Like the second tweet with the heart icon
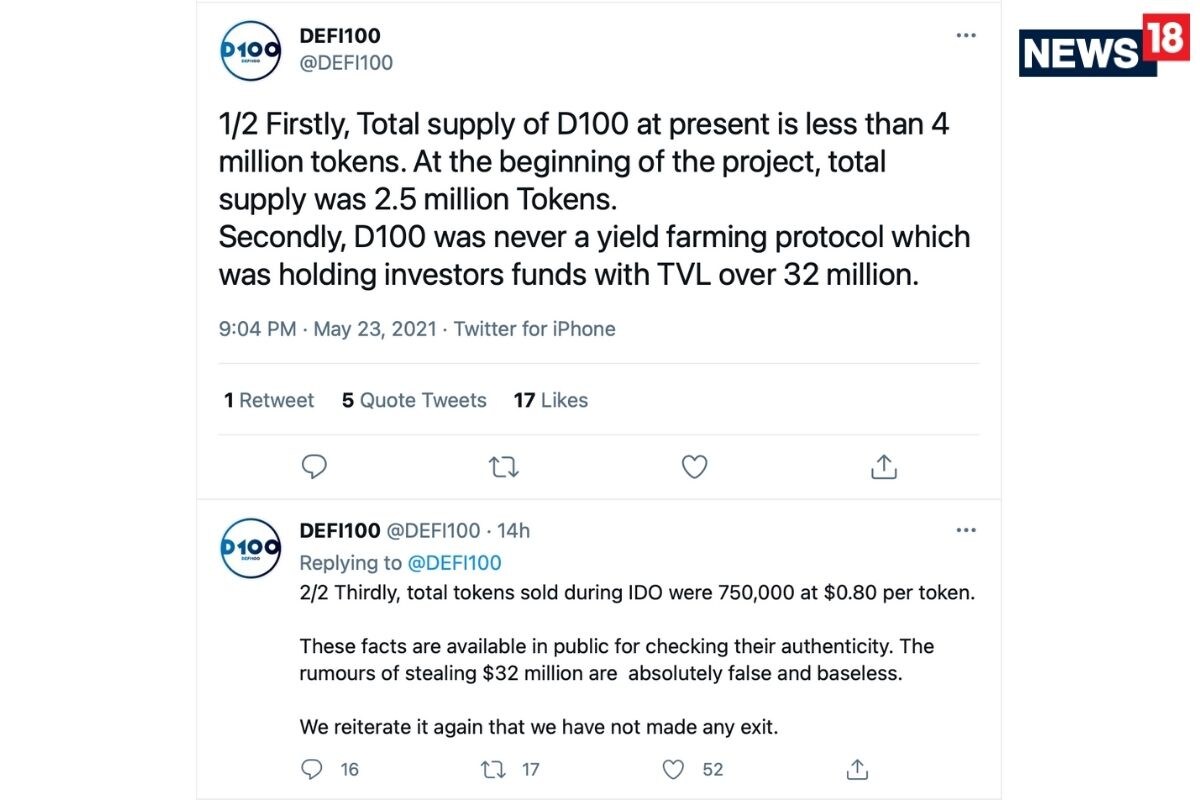The image size is (1200, 800). 671,769
